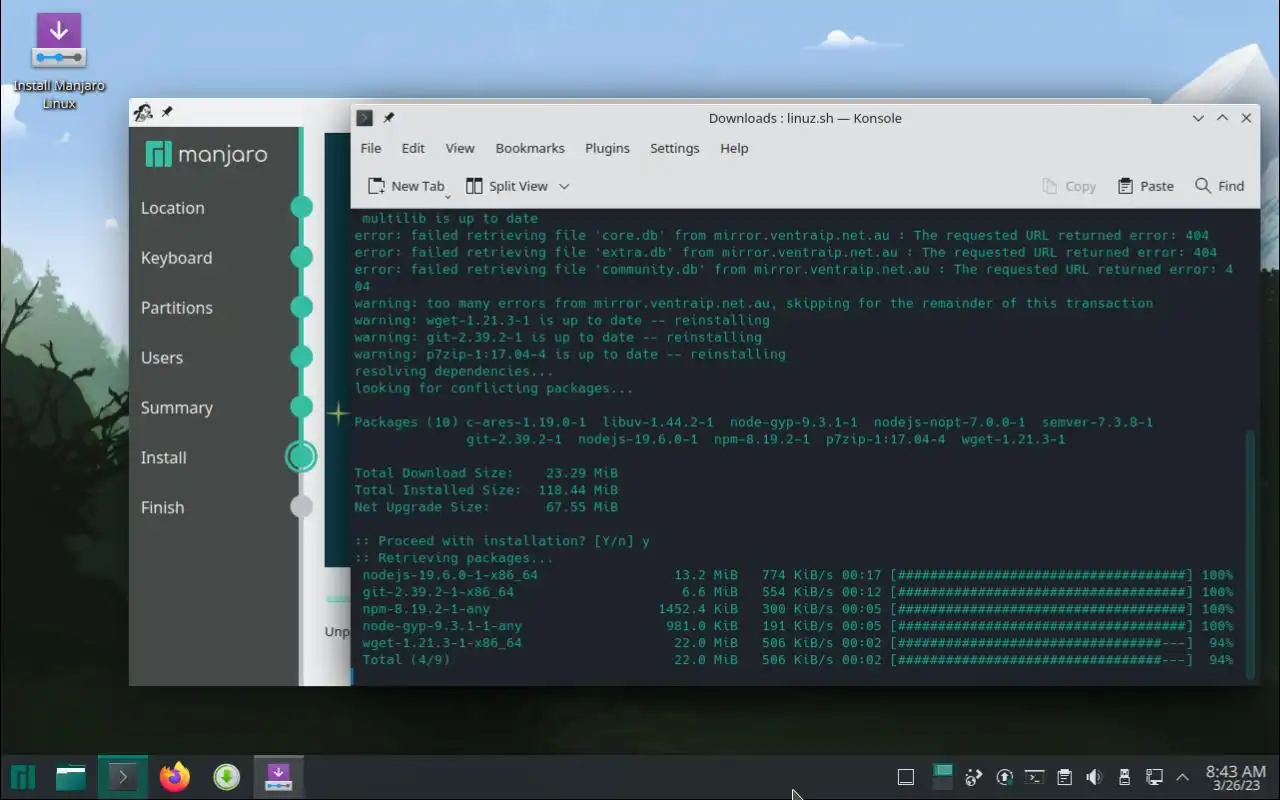The height and width of the screenshot is (800, 1280).
Task: Open the removable USB devices tray icon
Action: (1124, 777)
